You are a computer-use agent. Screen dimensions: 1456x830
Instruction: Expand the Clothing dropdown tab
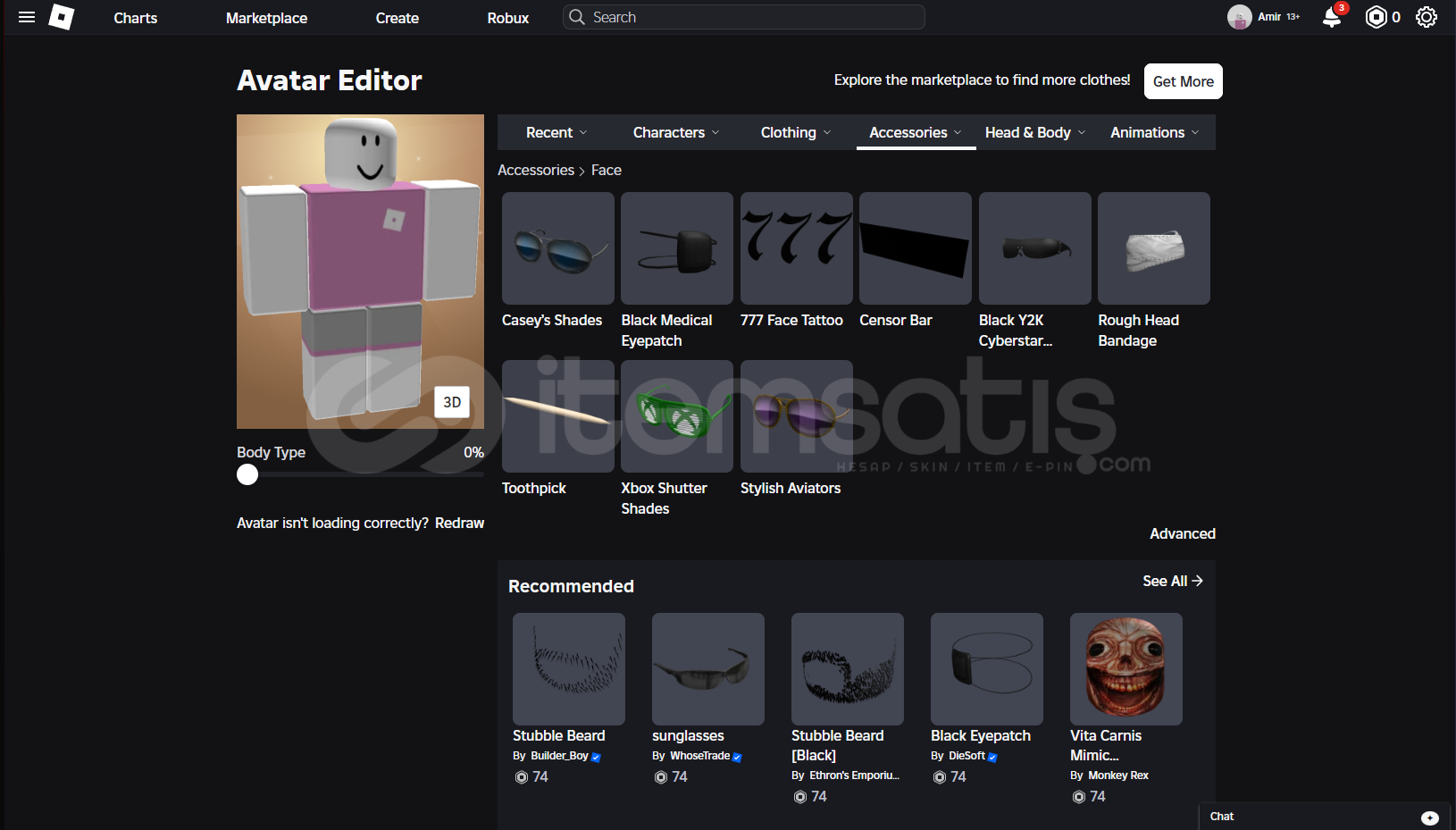tap(796, 132)
